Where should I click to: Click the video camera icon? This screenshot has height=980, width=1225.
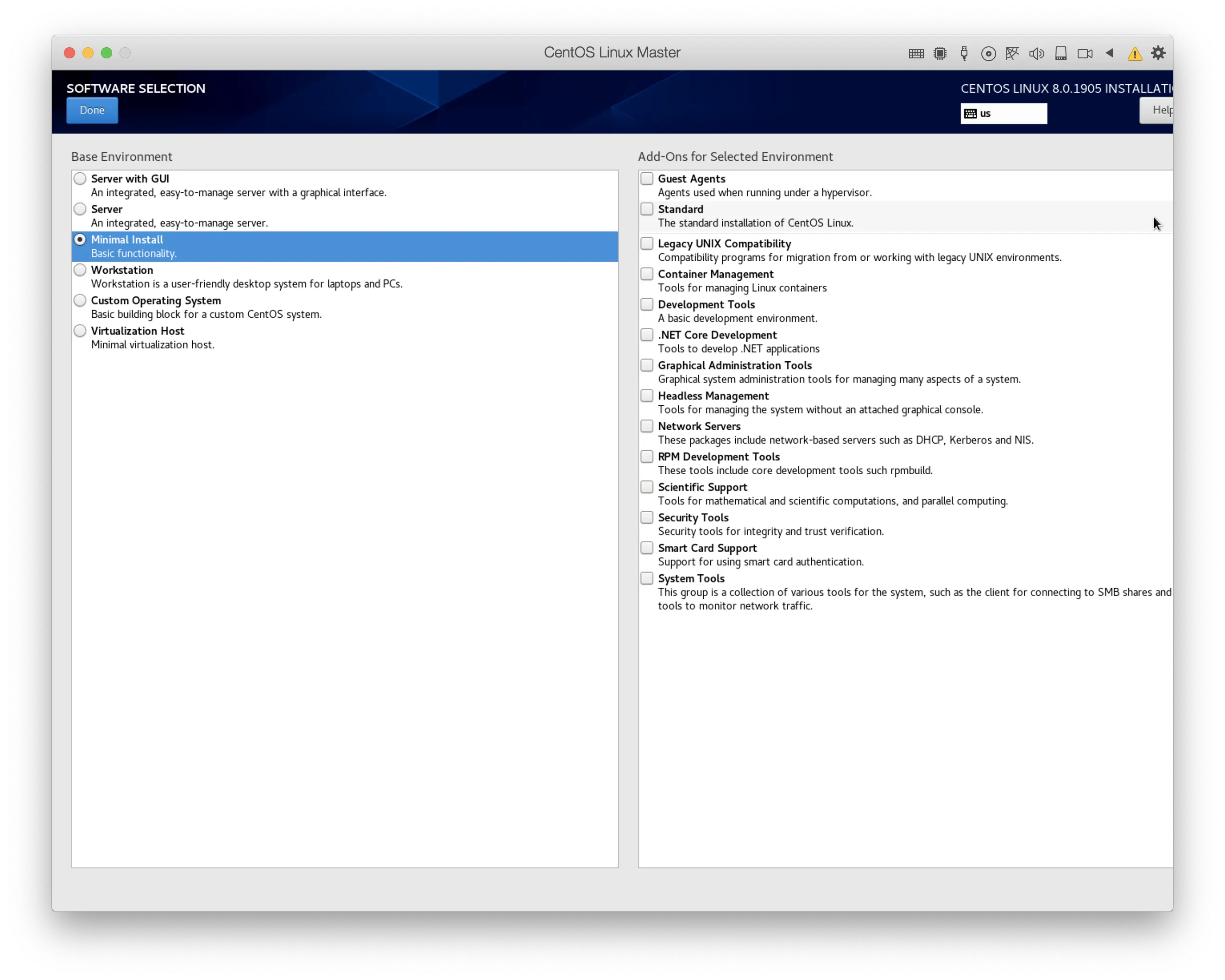1085,53
